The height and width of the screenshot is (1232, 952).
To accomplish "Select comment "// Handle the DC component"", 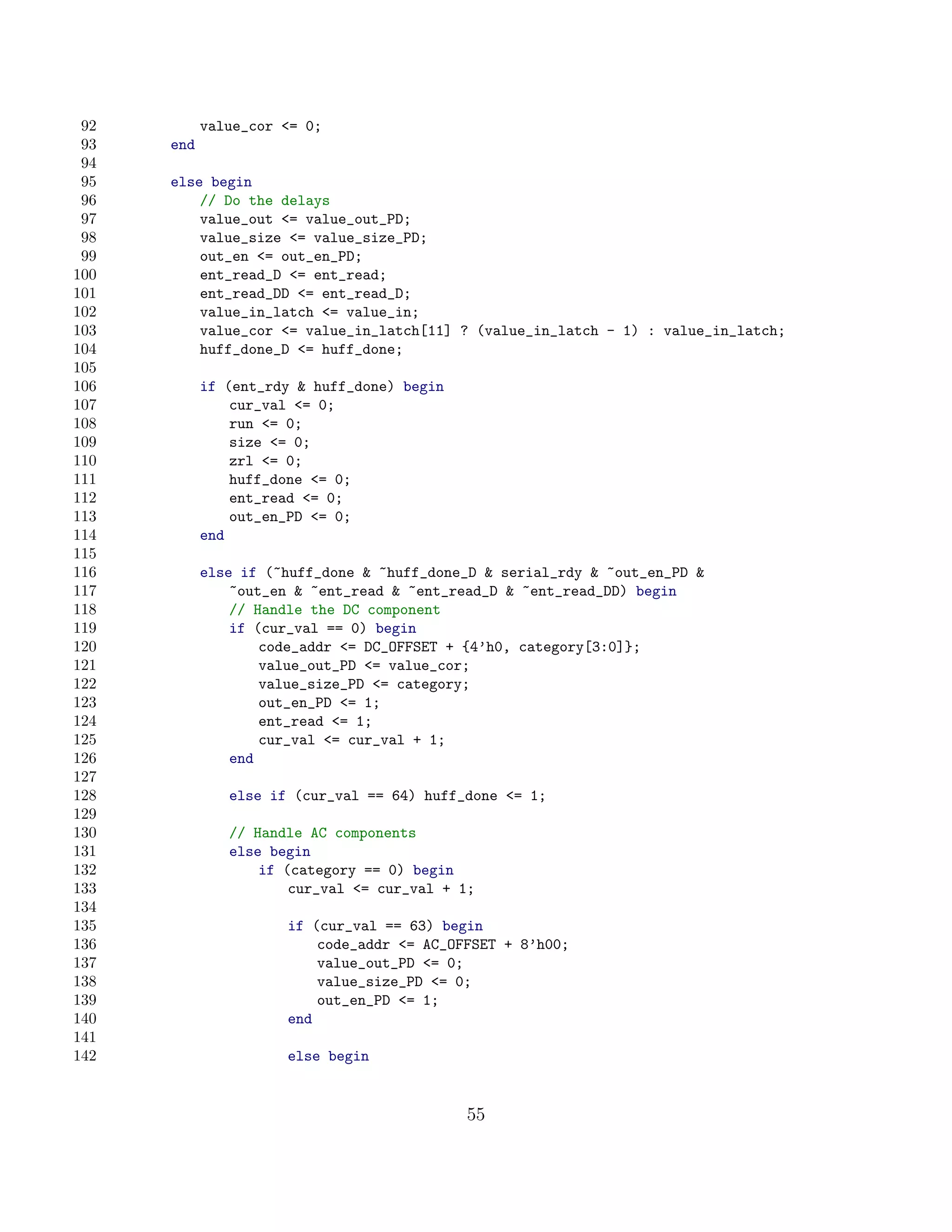I will click(334, 610).
